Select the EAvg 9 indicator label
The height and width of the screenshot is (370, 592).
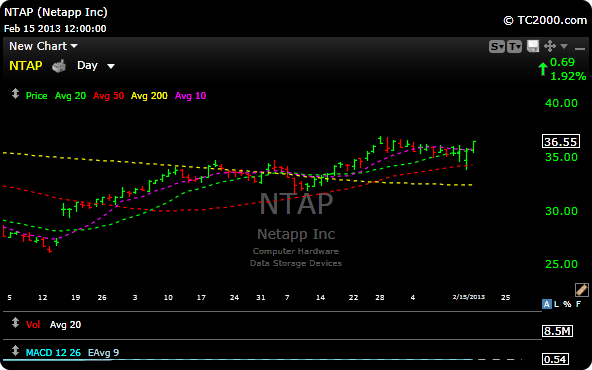(103, 353)
